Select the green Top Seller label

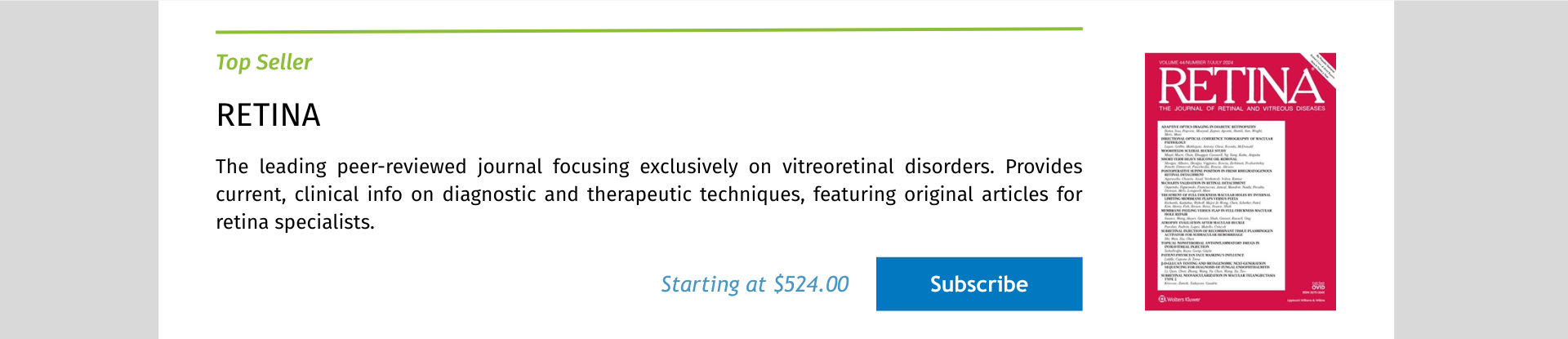click(264, 62)
